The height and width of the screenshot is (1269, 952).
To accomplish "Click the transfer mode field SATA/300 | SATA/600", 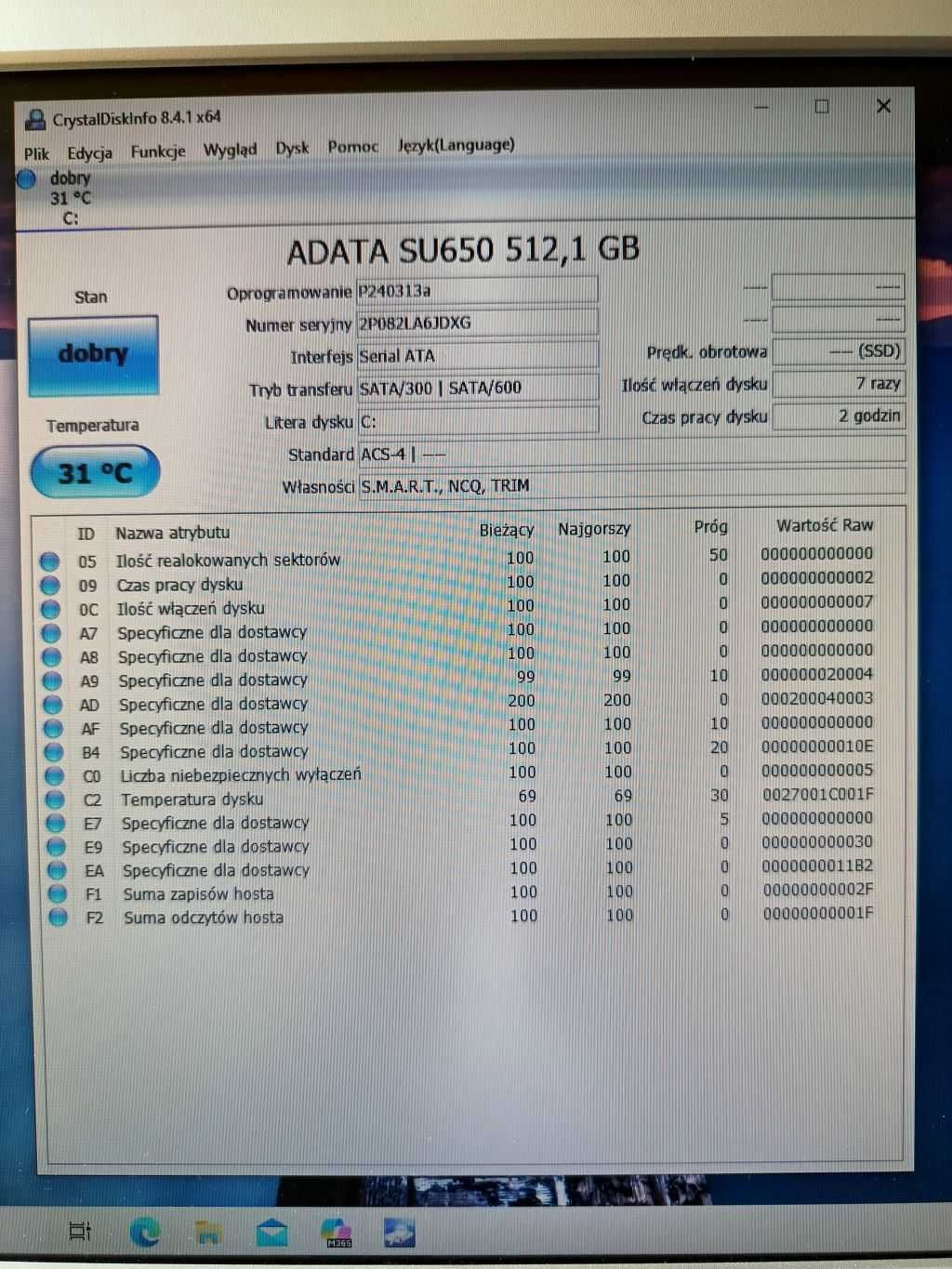I will [x=477, y=388].
